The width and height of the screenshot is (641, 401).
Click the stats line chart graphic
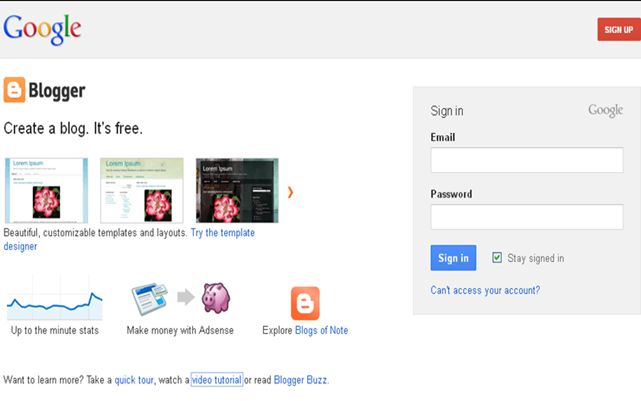(x=54, y=297)
